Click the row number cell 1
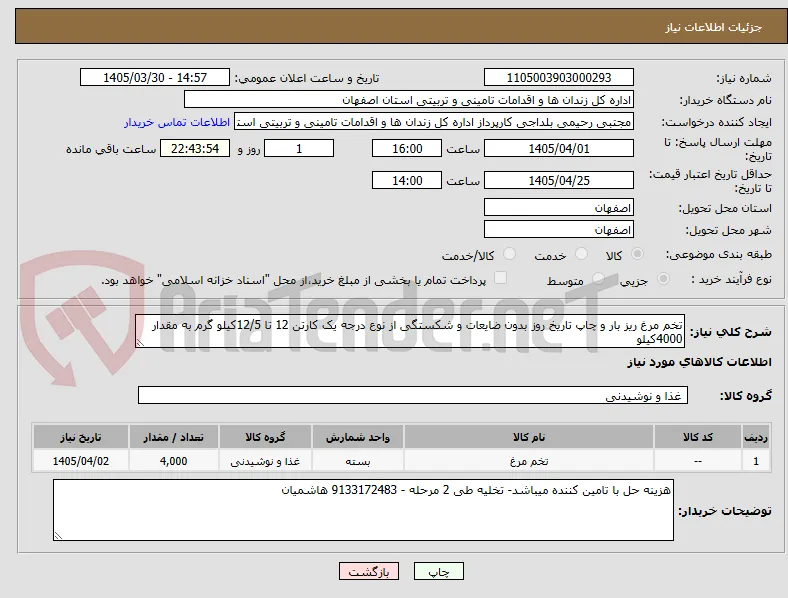Screen dimensions: 788x598 (756, 461)
